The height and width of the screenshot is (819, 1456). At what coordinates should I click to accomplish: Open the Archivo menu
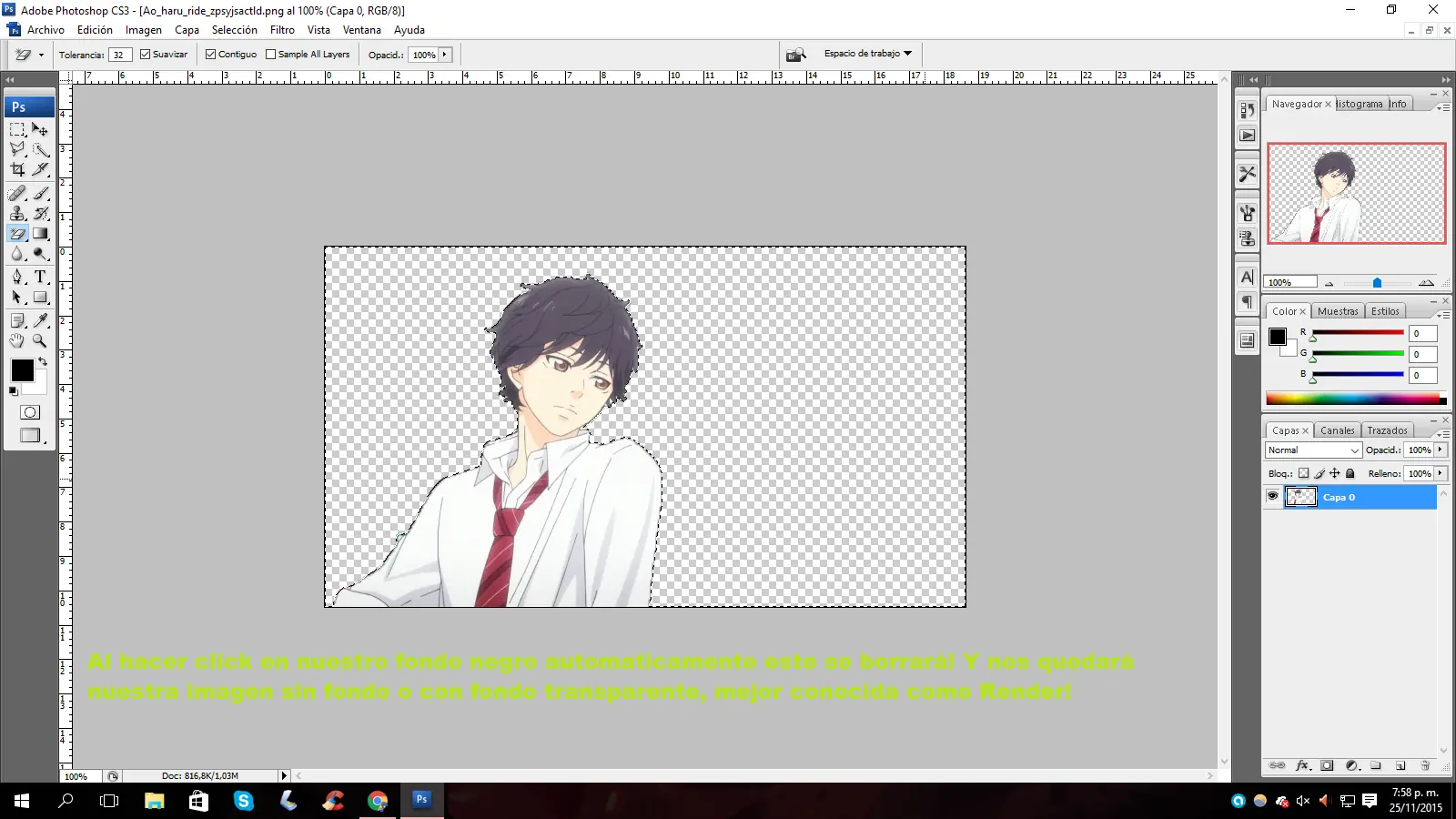[45, 30]
